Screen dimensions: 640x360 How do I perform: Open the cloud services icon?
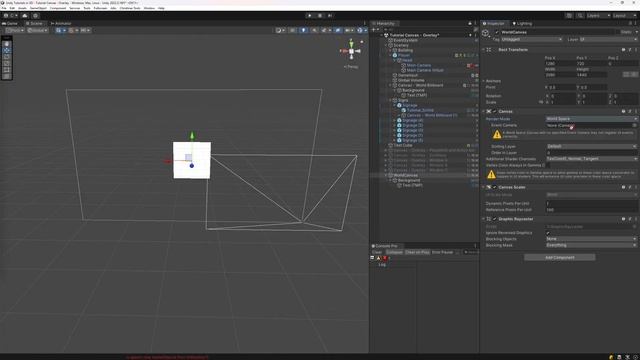(25, 16)
